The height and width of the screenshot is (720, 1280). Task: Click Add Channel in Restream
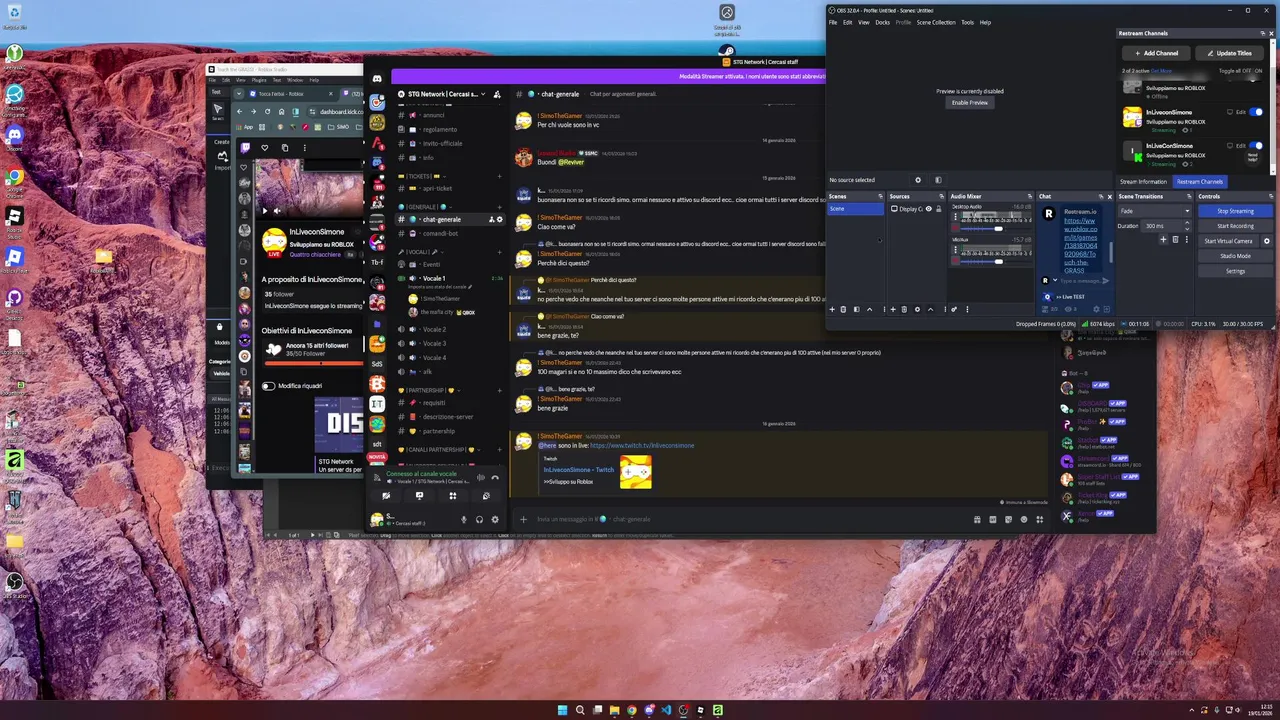[1155, 53]
